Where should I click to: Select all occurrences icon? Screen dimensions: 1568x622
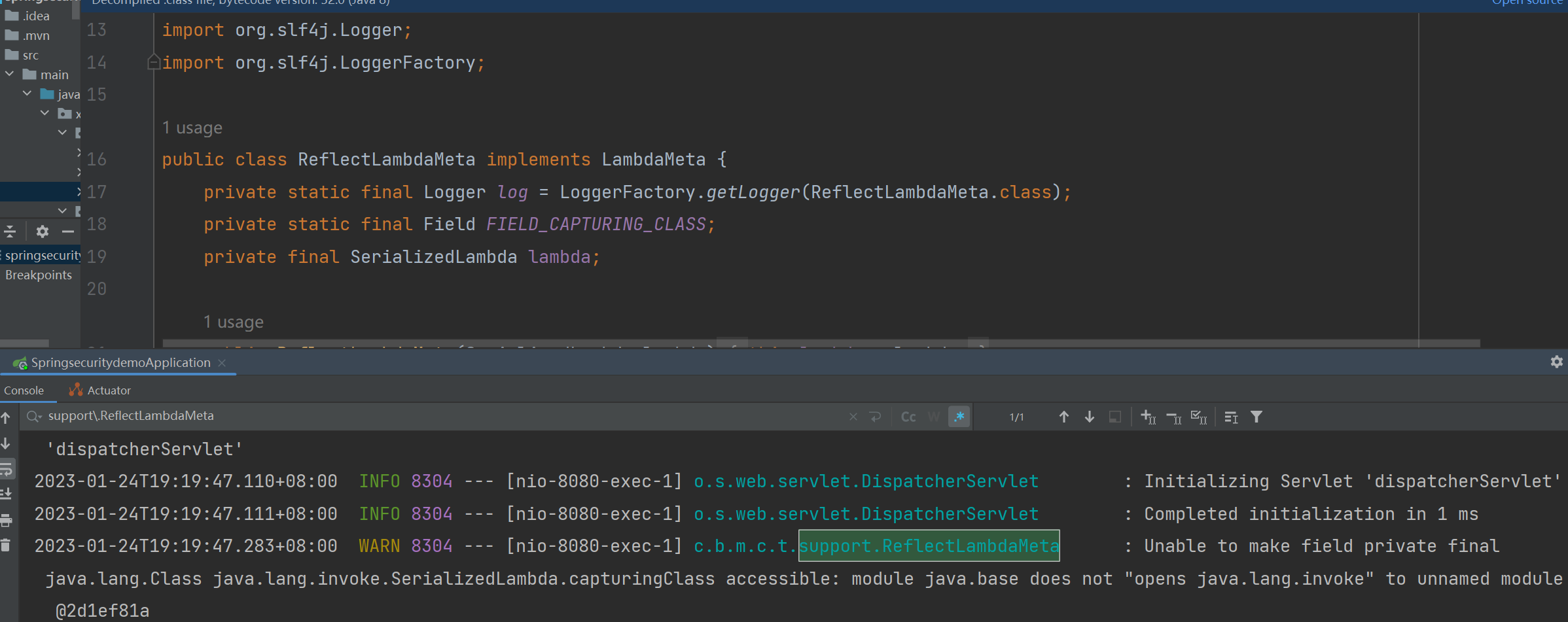tap(1199, 417)
